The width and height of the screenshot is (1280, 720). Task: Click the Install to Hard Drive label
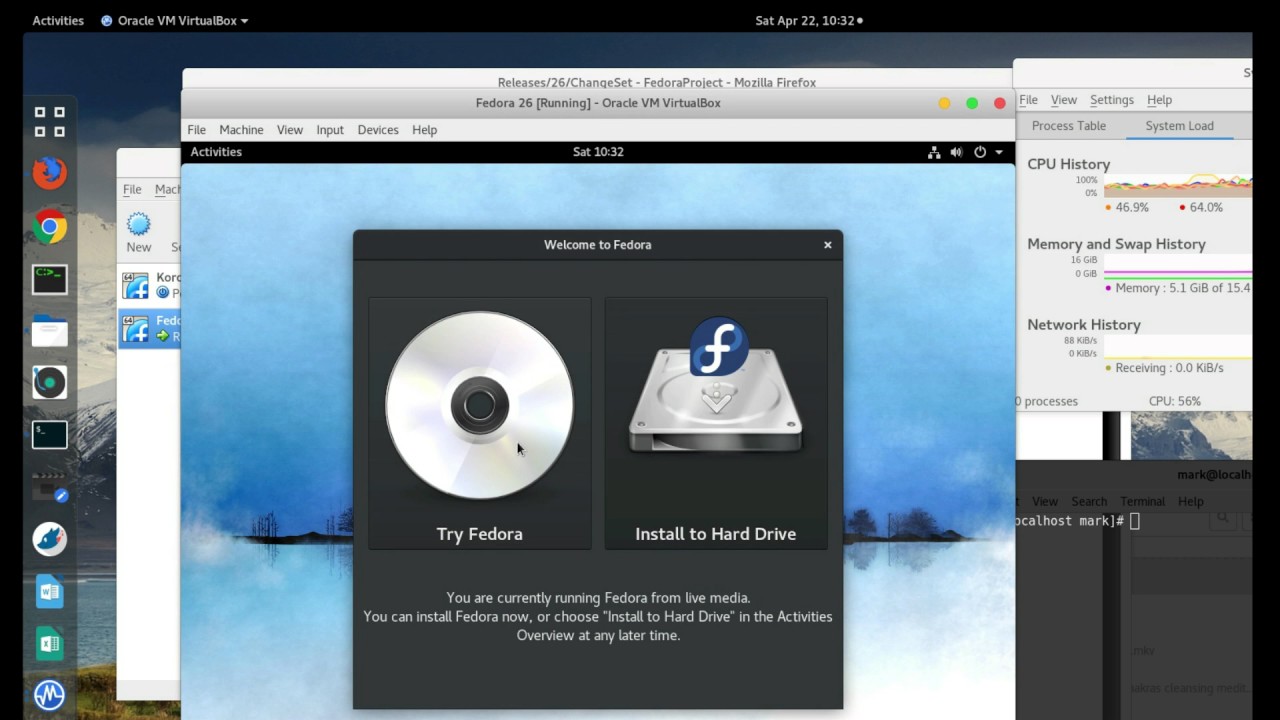716,534
